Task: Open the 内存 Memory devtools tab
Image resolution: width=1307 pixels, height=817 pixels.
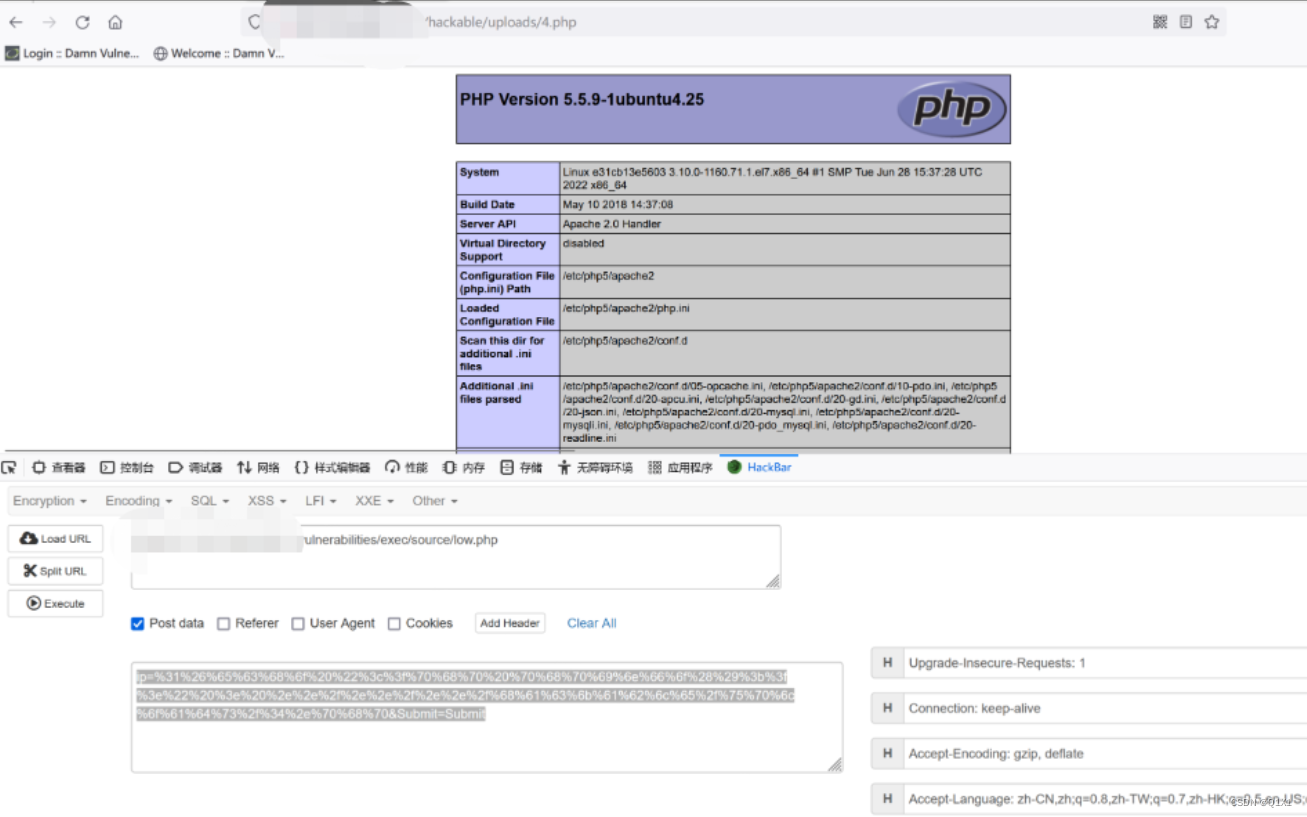Action: [x=464, y=468]
